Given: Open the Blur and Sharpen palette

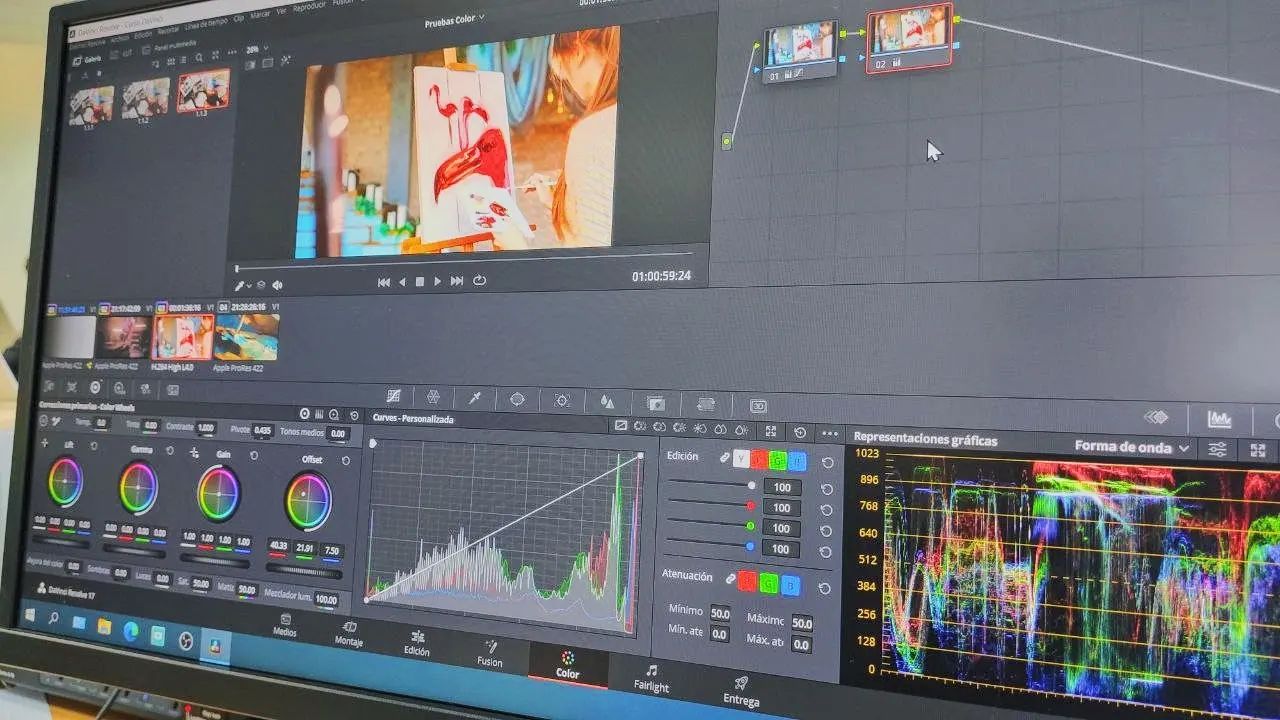Looking at the screenshot, I should [608, 401].
